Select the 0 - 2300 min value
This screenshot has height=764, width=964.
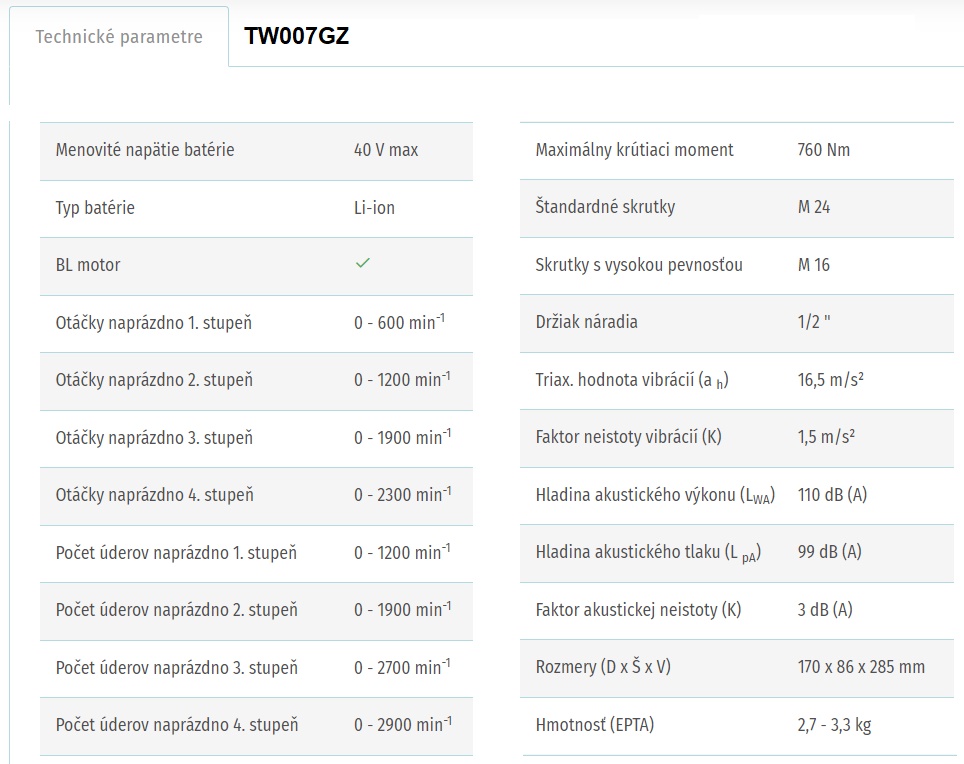[402, 494]
